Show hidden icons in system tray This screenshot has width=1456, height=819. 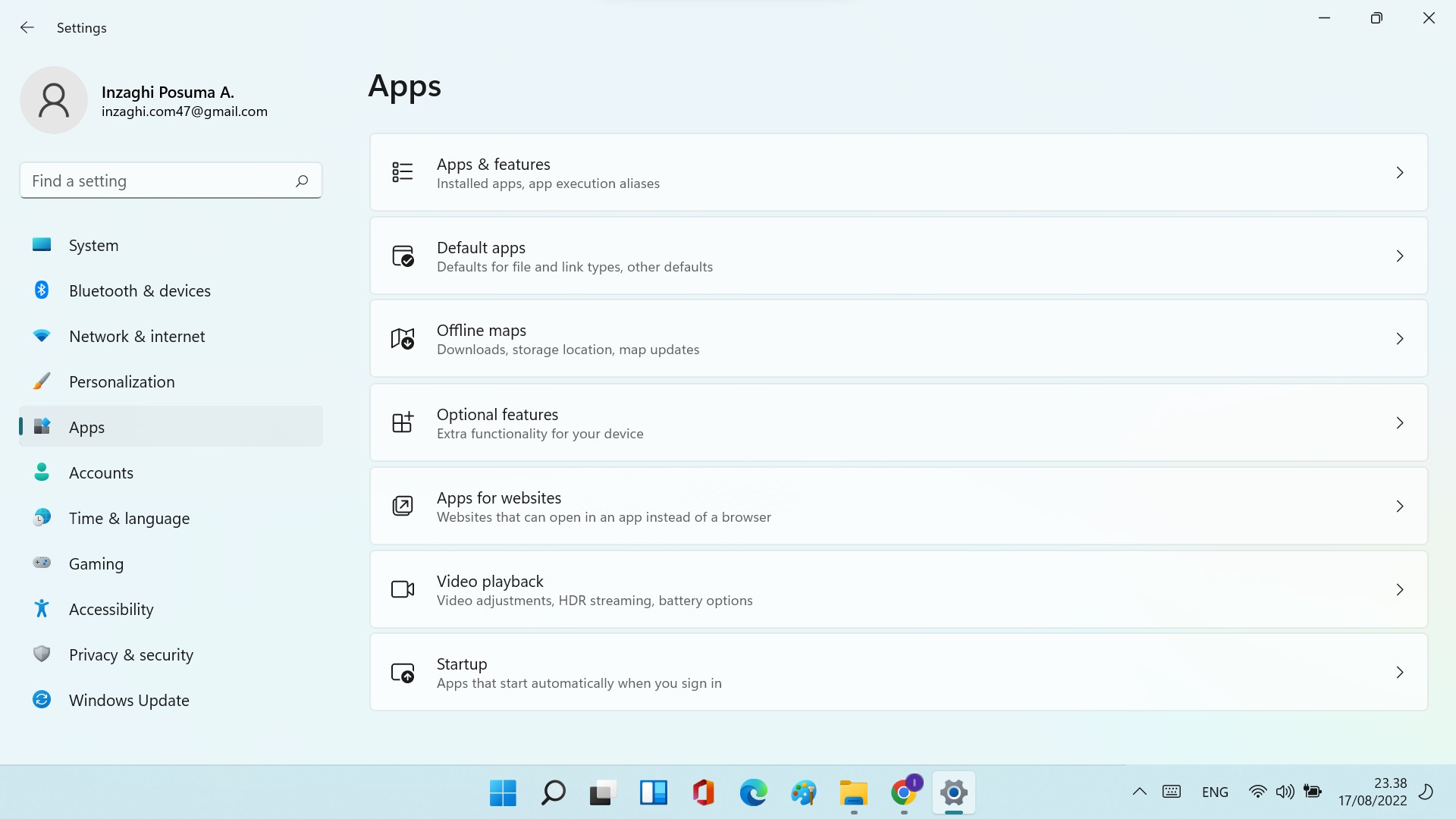click(1139, 792)
